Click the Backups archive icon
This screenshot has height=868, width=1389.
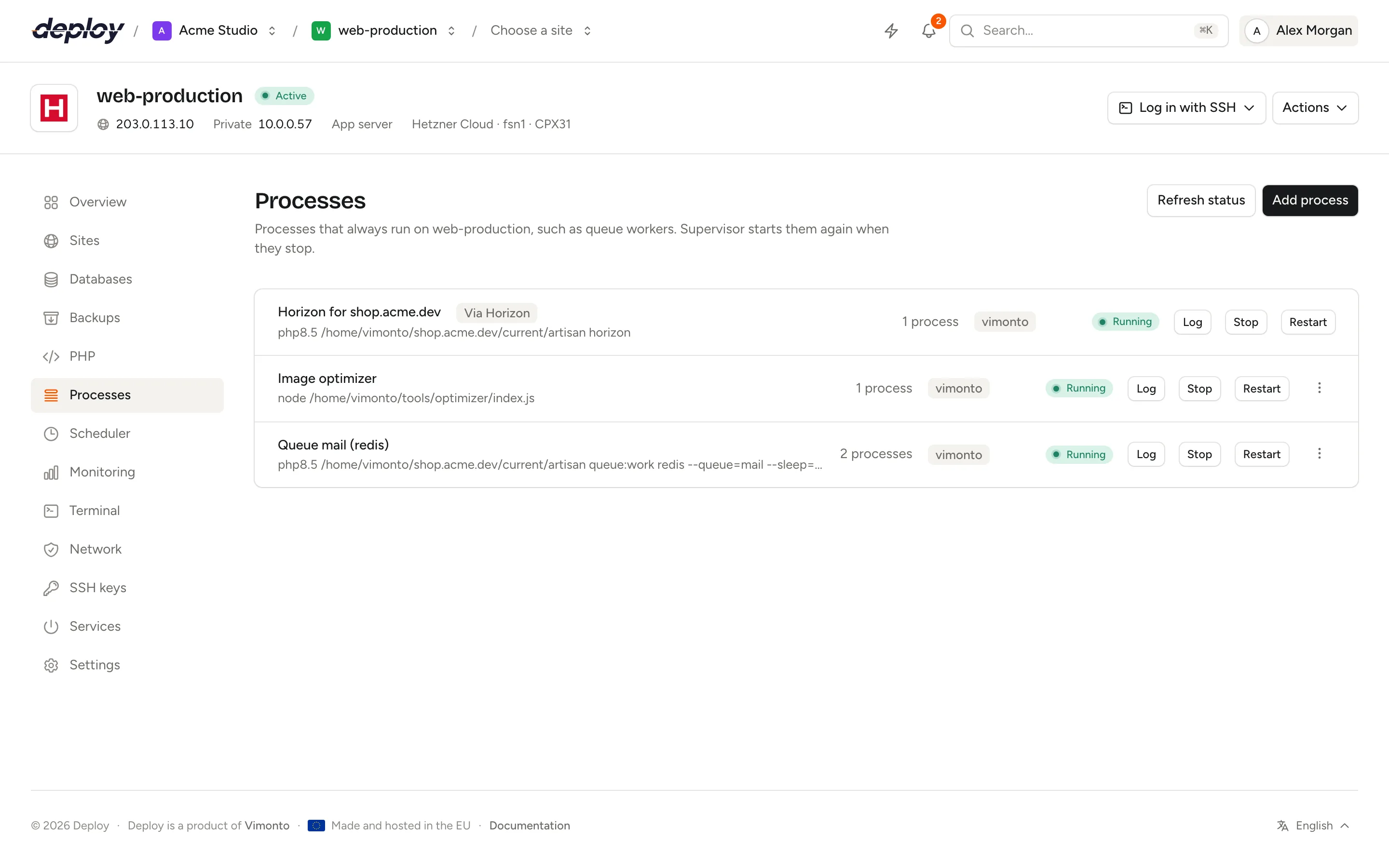coord(51,317)
